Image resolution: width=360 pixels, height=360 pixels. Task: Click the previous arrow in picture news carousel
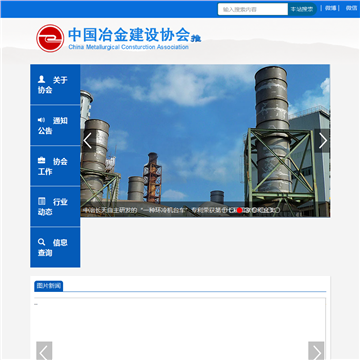click(x=44, y=352)
